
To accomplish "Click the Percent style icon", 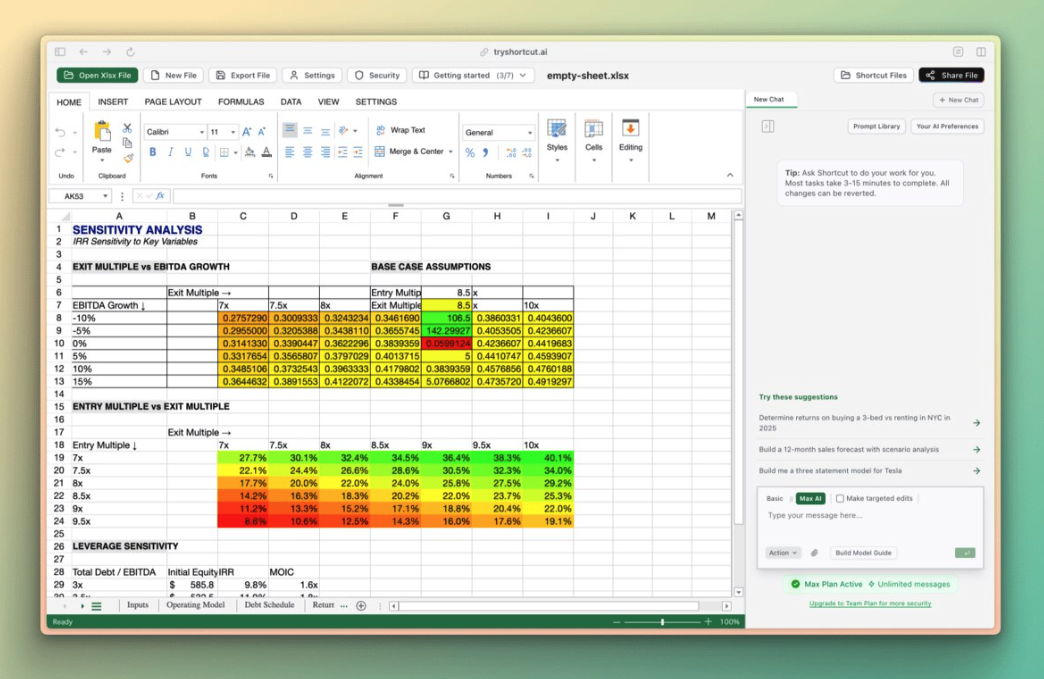I will click(x=470, y=153).
